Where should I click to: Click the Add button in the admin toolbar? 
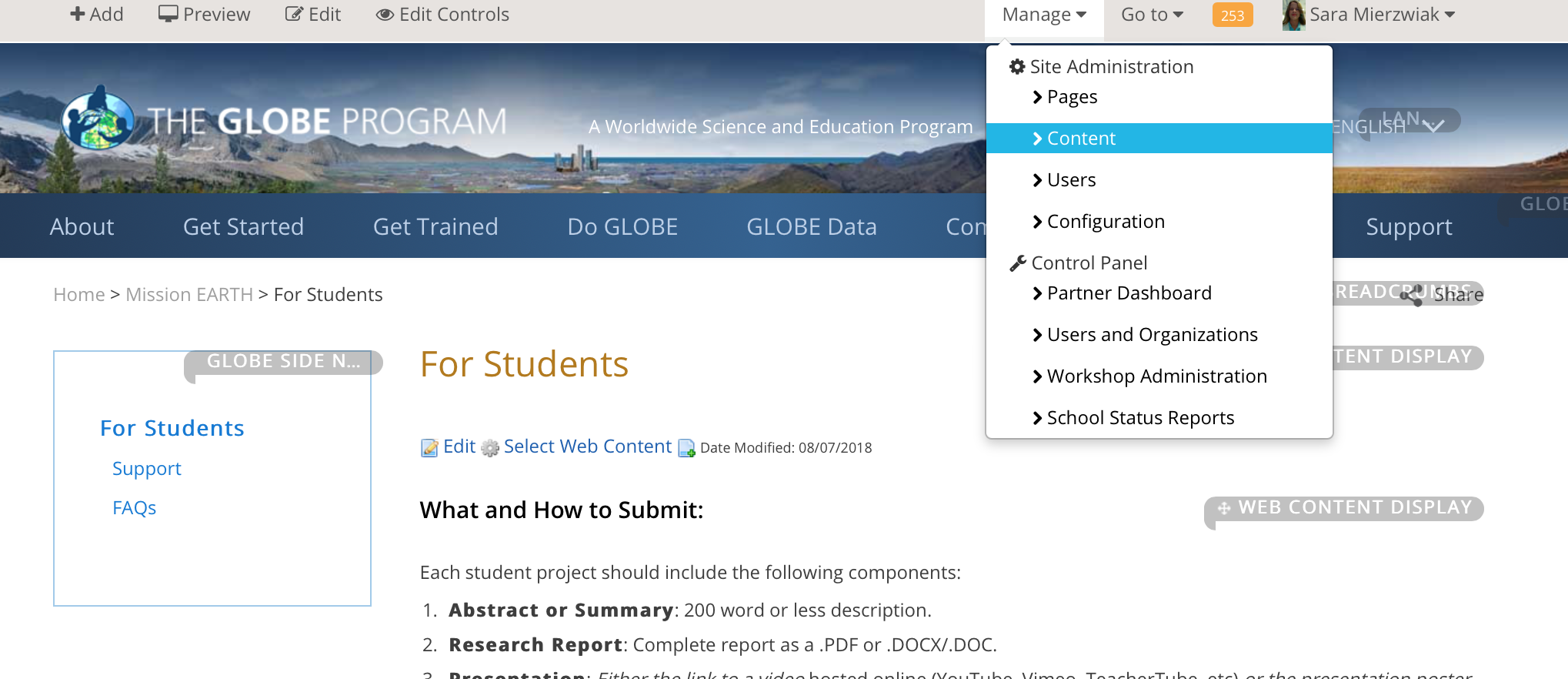[x=97, y=15]
